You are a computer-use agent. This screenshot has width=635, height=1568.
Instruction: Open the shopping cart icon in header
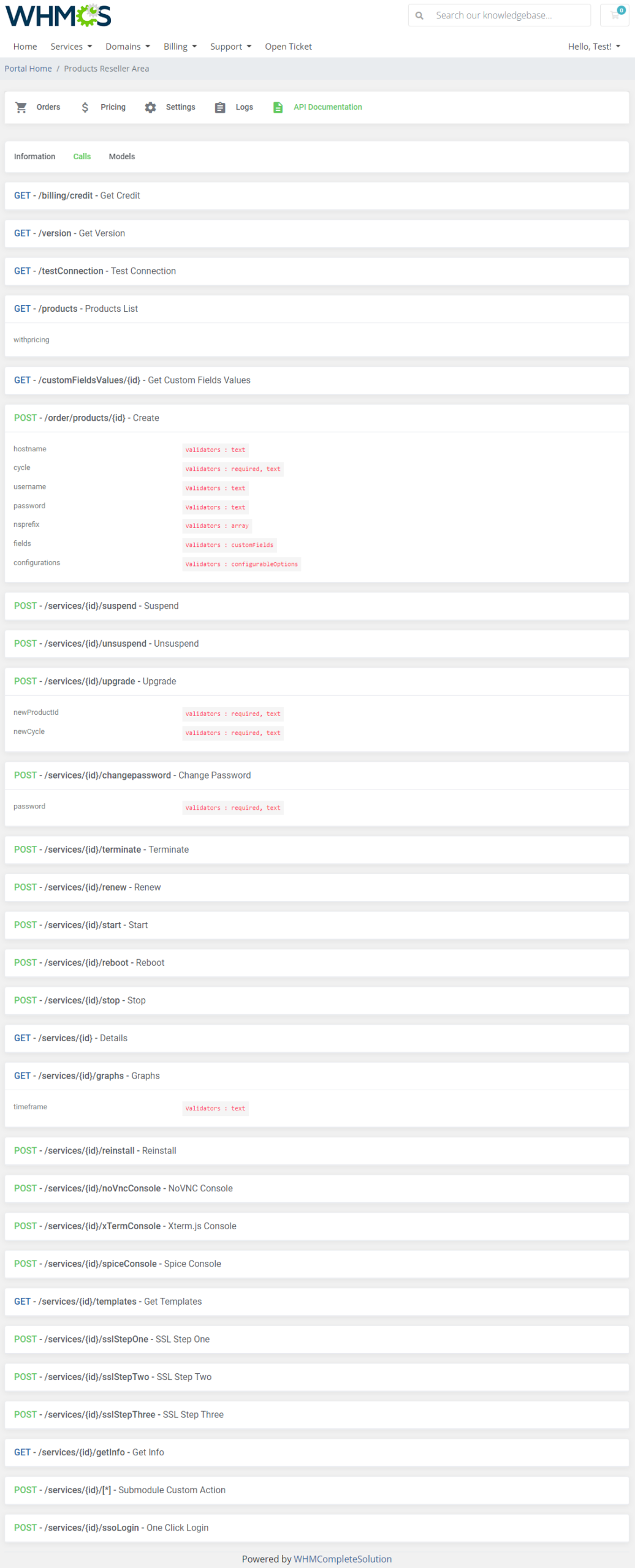(x=614, y=15)
